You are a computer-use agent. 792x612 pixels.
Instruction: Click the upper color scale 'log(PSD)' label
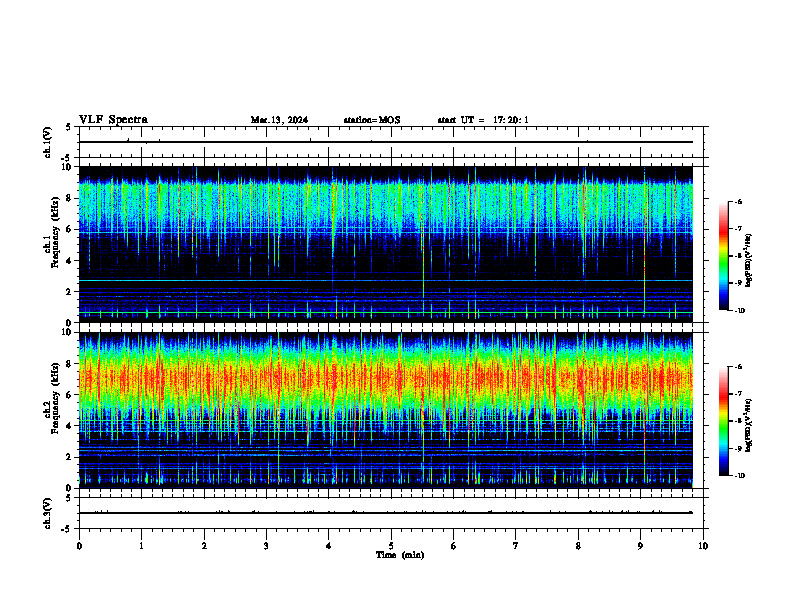coord(749,260)
